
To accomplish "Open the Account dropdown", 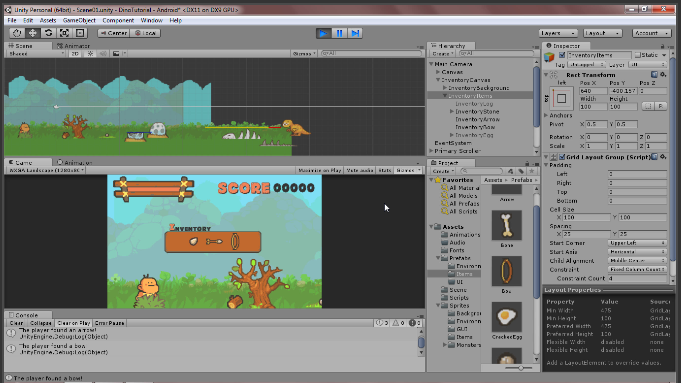I will 651,33.
